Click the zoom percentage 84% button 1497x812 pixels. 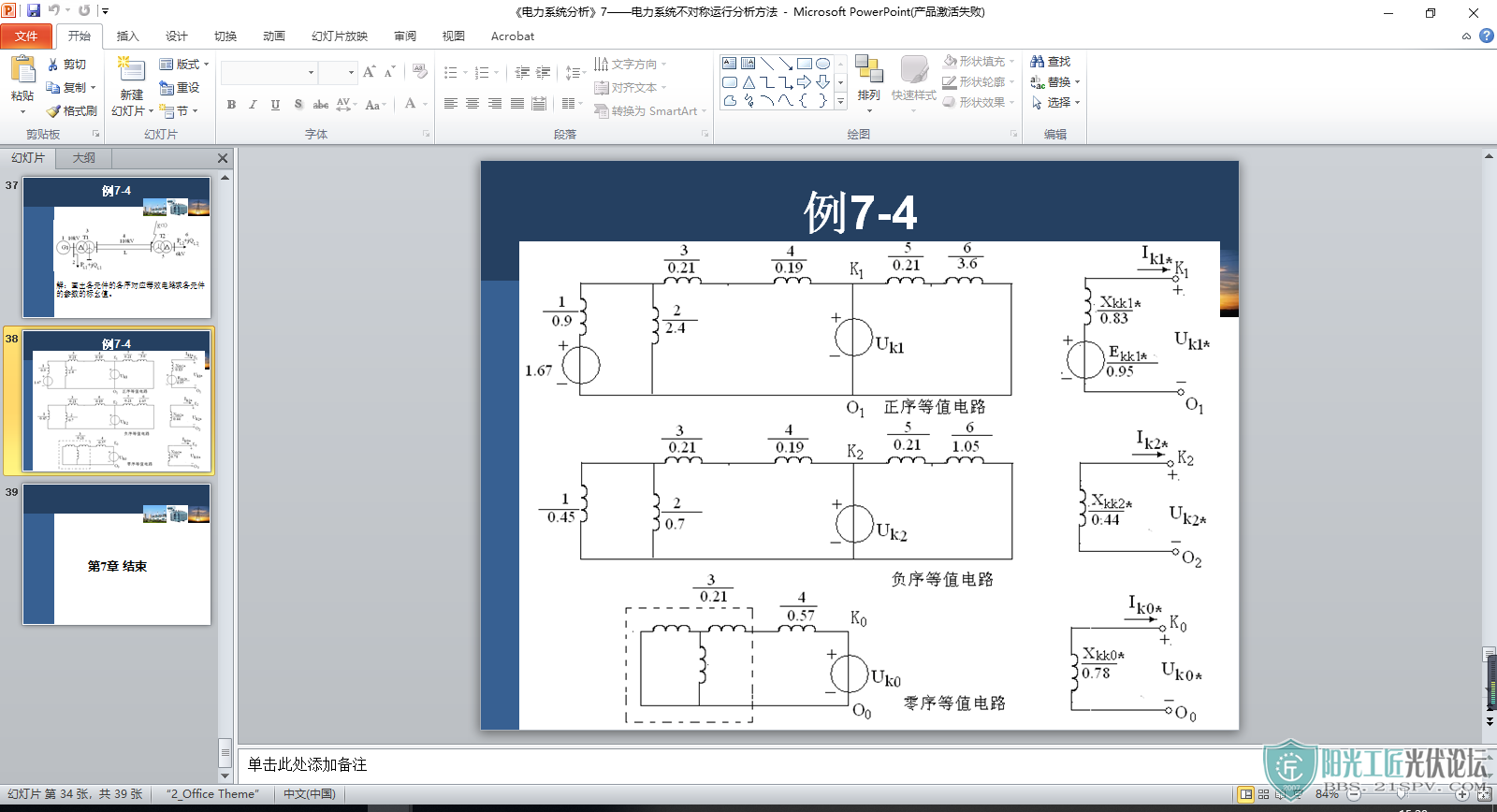(1327, 794)
